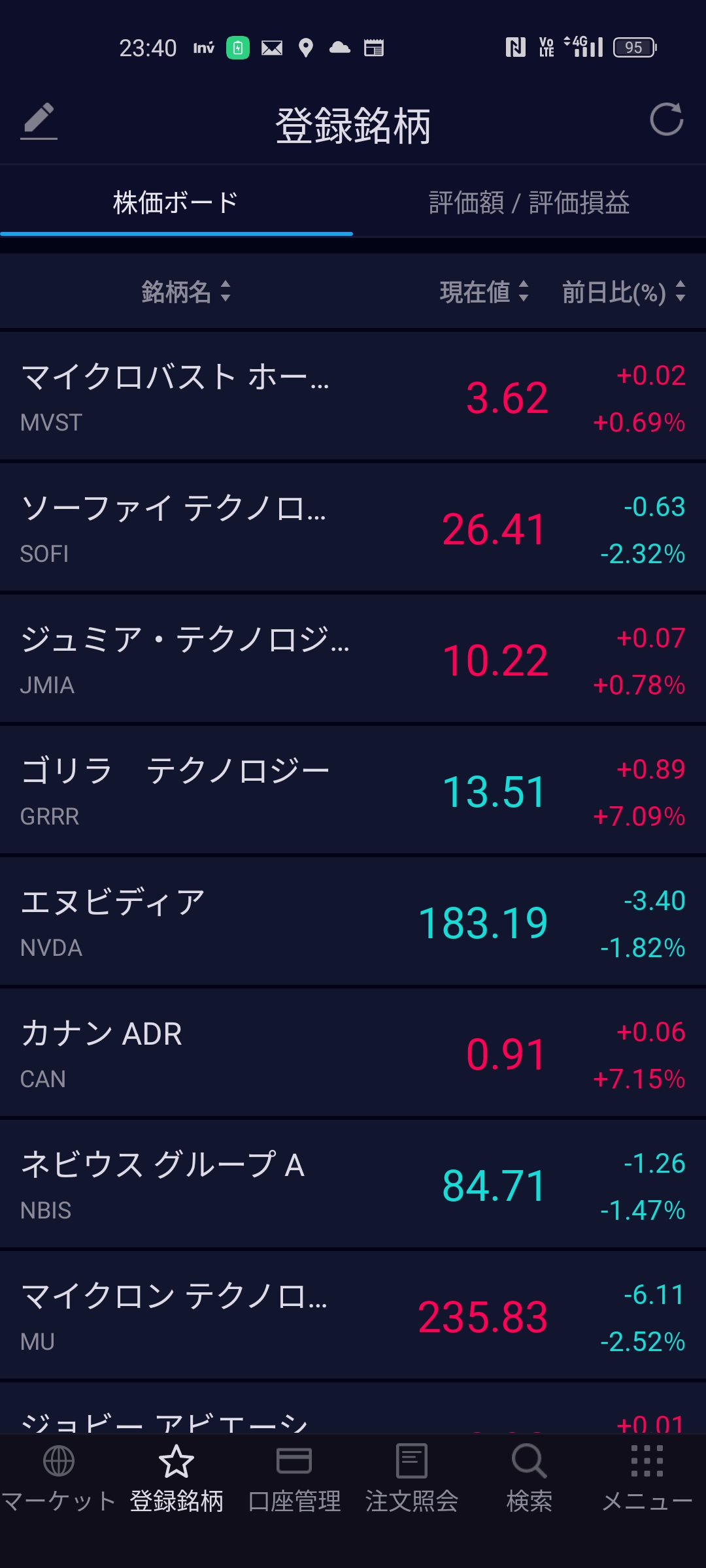Open the マーケット globe icon
The width and height of the screenshot is (706, 1568).
tap(59, 1461)
